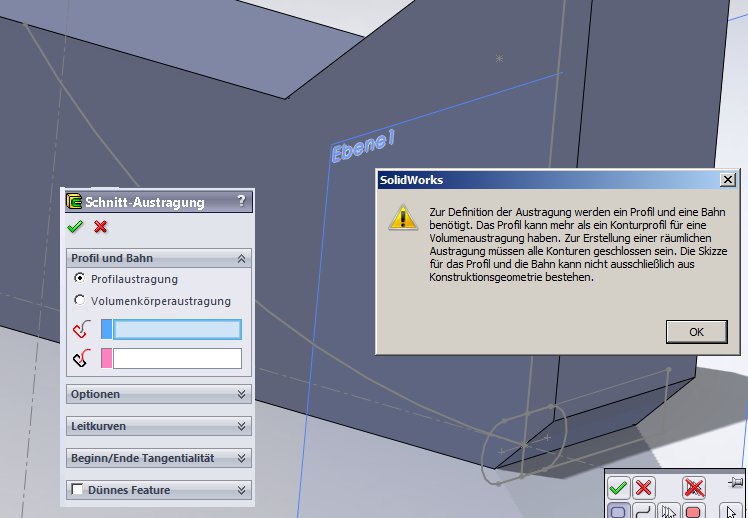748x518 pixels.
Task: Expand the Beginn/Ende Tangentialität section
Action: pyautogui.click(x=241, y=458)
